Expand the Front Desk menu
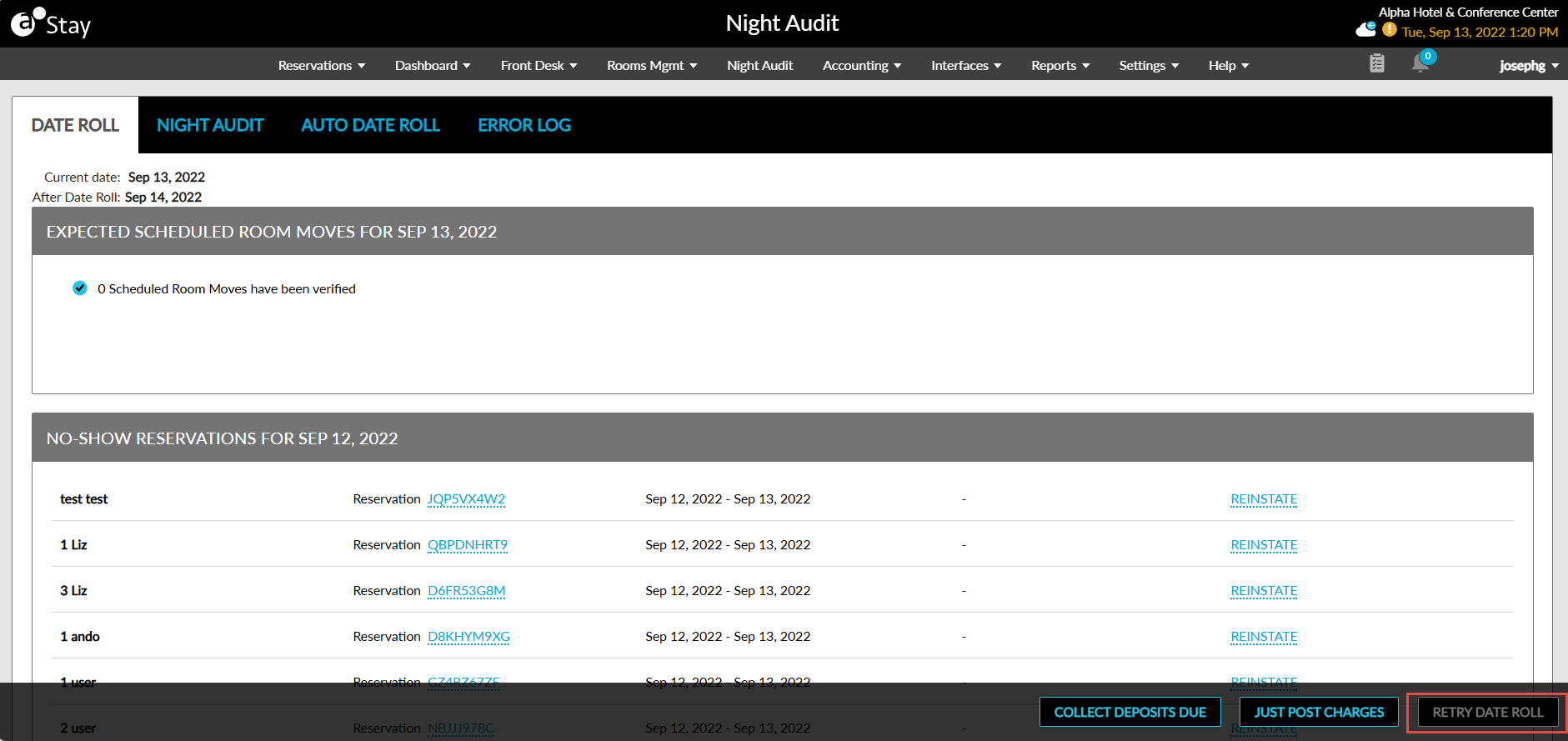 (539, 65)
